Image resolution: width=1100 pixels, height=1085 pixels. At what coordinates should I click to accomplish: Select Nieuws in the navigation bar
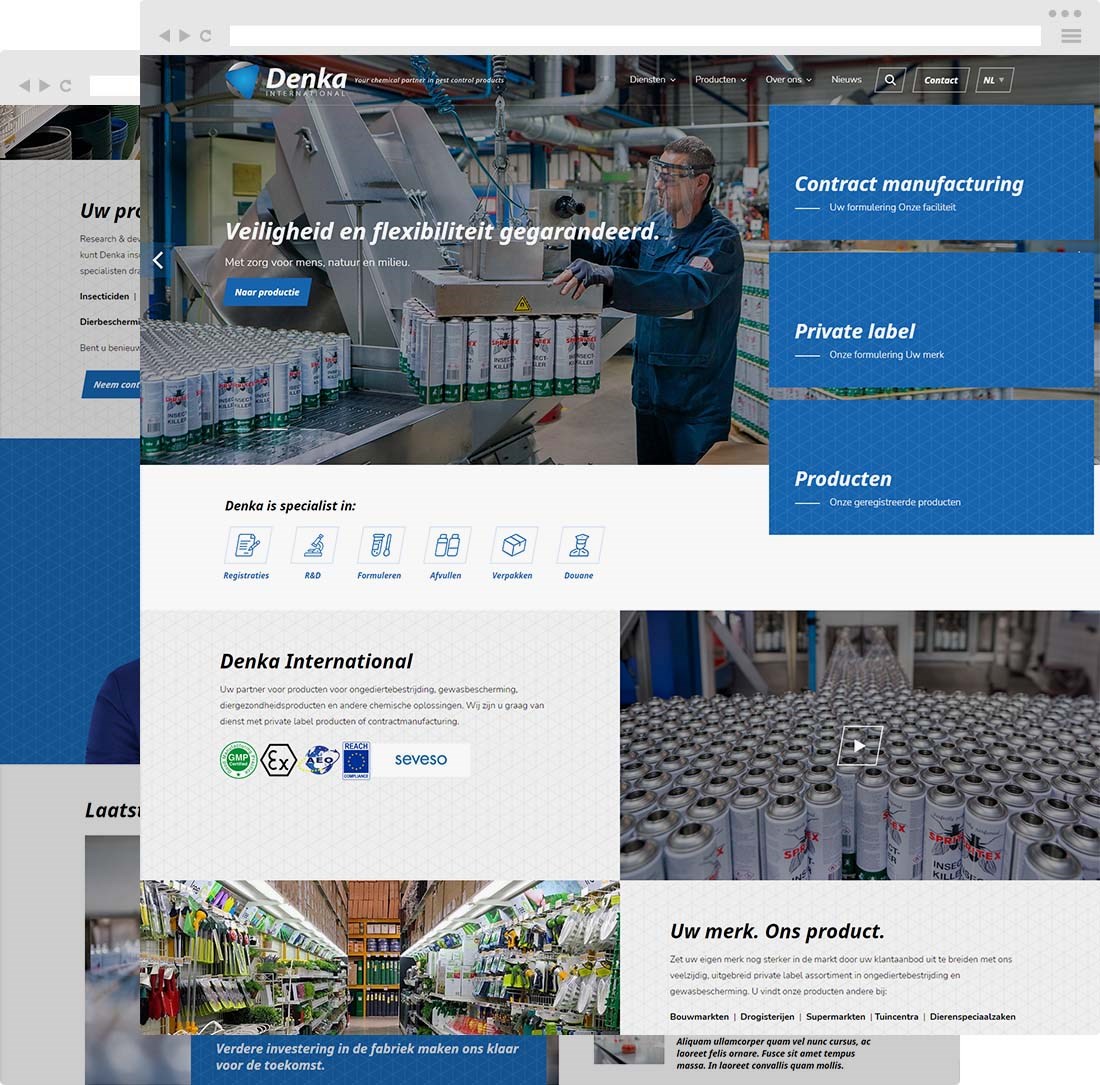pyautogui.click(x=846, y=79)
